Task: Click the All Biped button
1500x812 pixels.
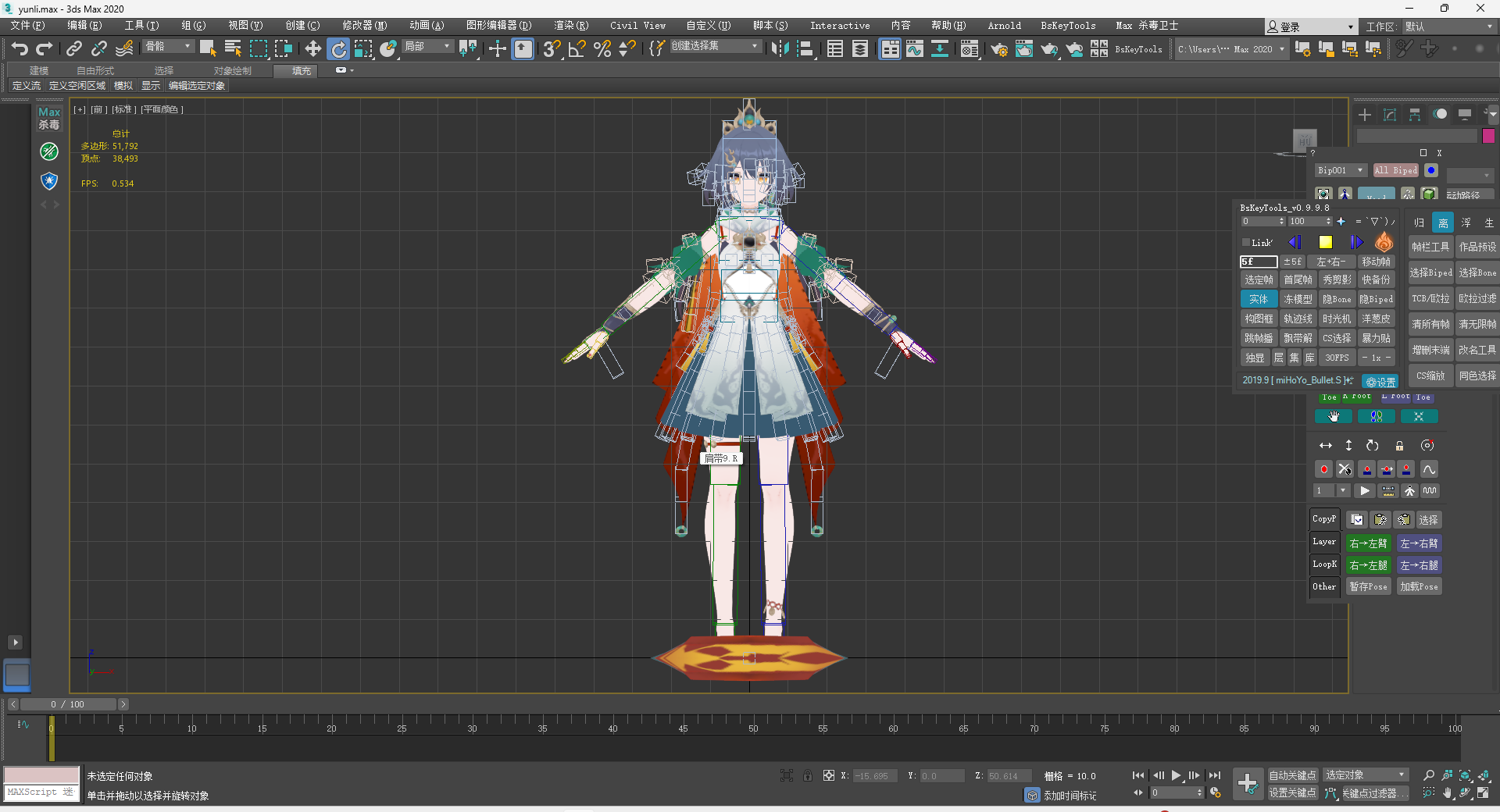Action: 1395,171
